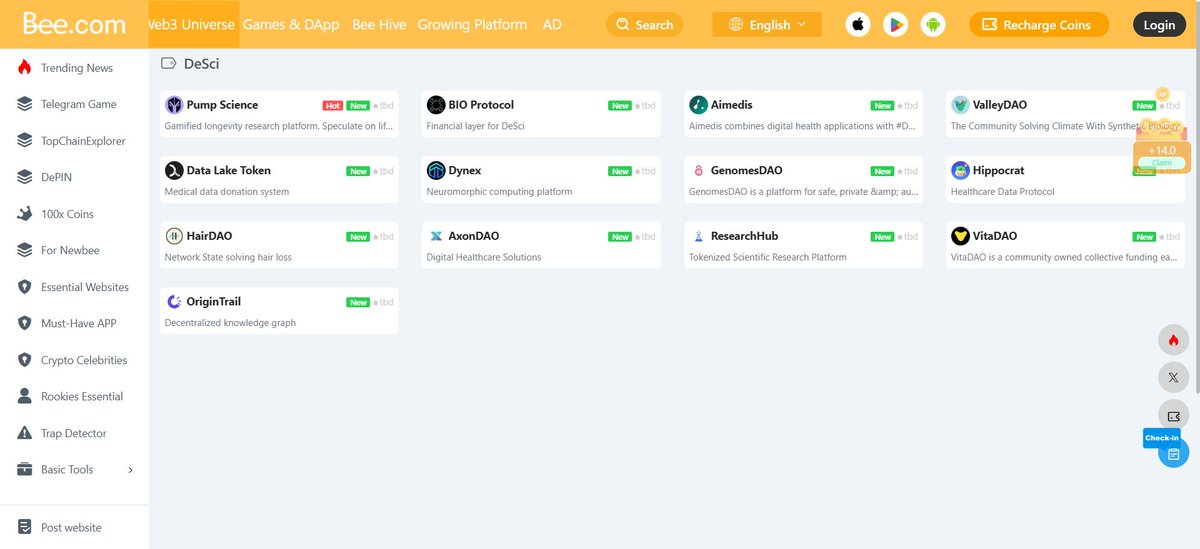Click 'Financial layer for DeSci' description
The height and width of the screenshot is (549, 1200).
[x=475, y=126]
